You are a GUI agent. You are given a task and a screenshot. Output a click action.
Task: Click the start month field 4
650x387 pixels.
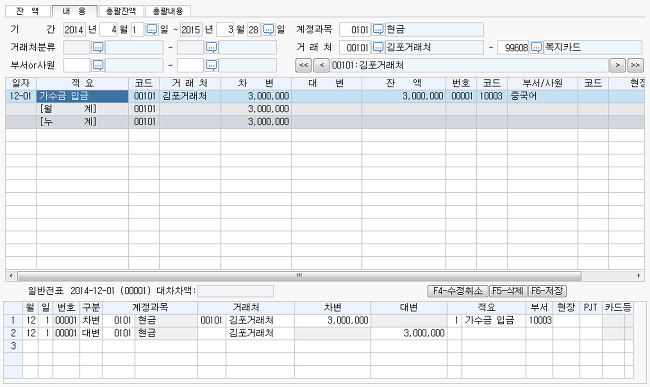(109, 29)
